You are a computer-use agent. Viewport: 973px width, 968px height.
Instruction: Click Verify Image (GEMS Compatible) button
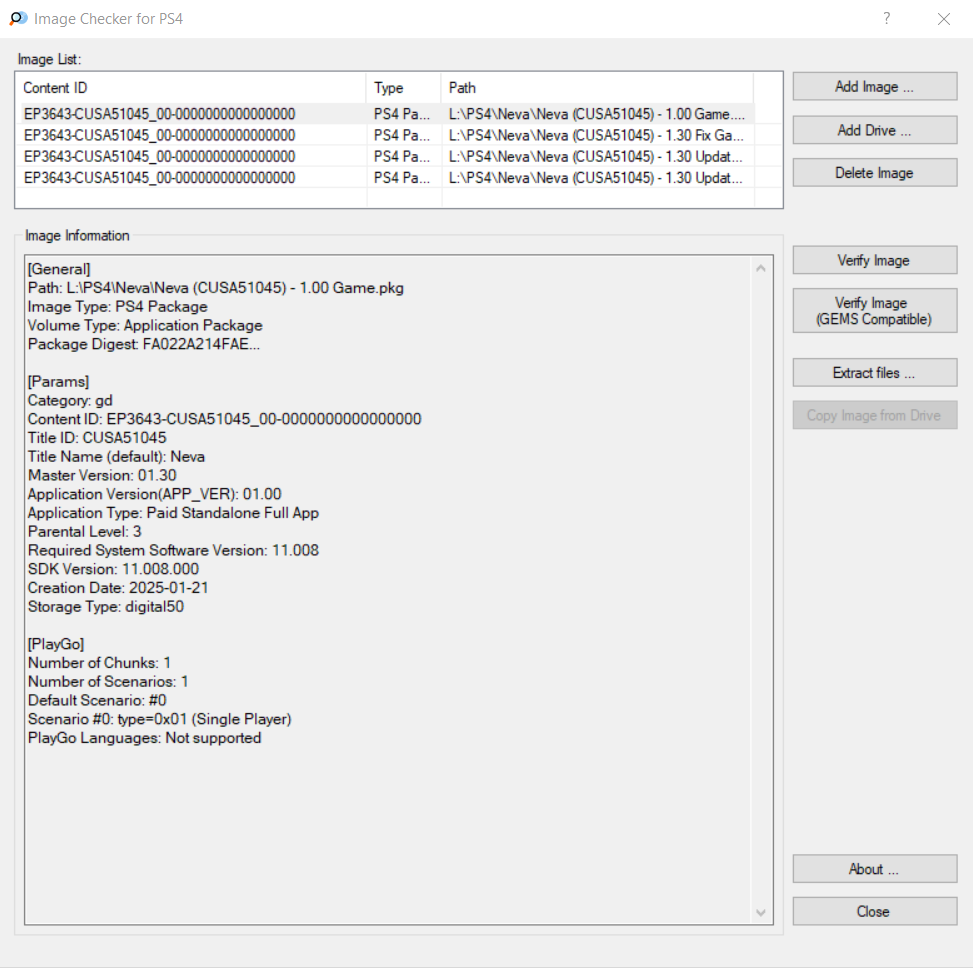click(874, 311)
